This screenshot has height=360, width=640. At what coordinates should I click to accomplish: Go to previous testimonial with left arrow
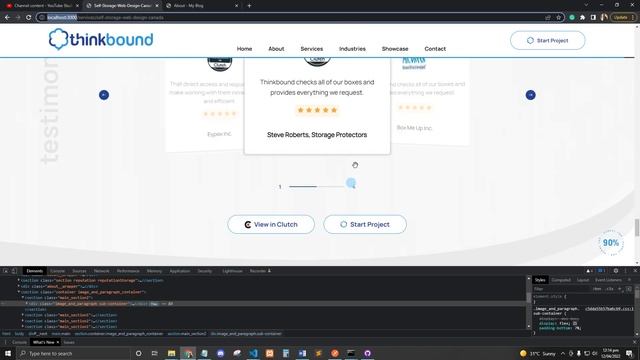104,95
